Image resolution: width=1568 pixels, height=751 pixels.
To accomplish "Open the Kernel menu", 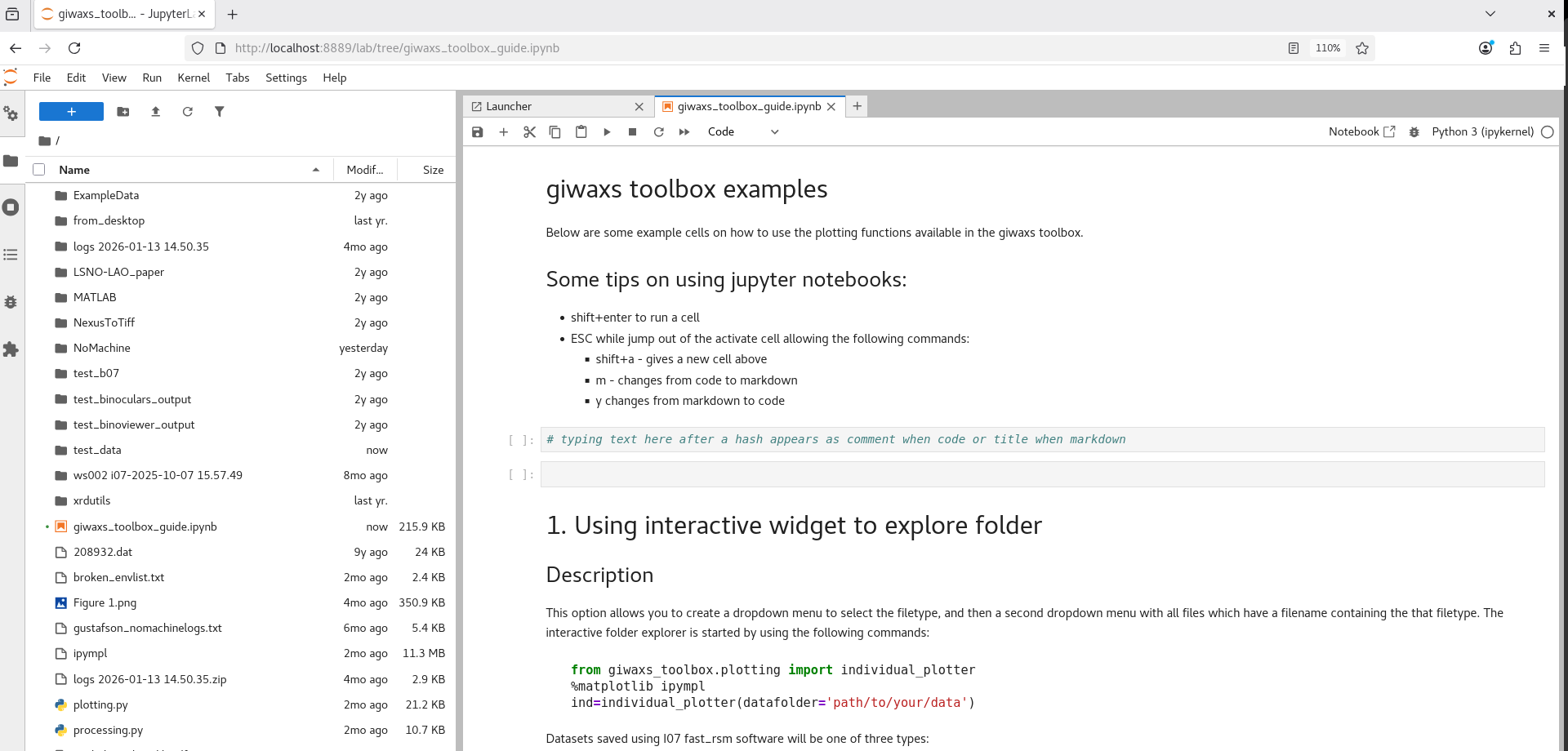I will point(194,78).
